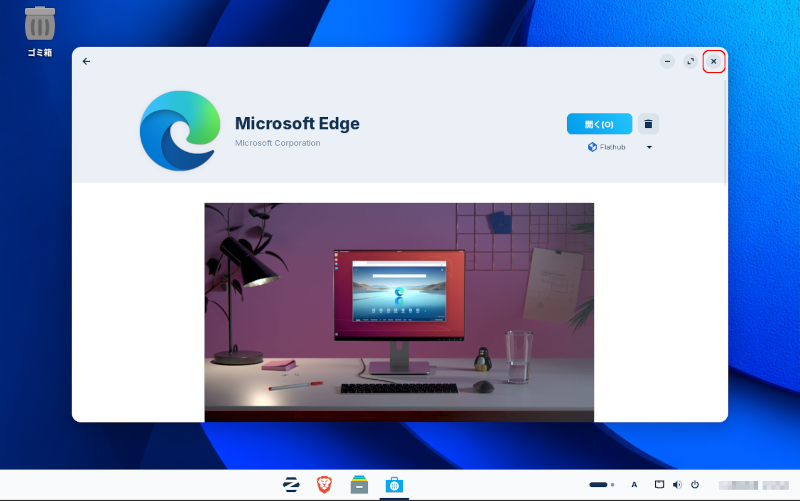Launch Brave browser from the taskbar
Viewport: 800px width, 501px height.
pyautogui.click(x=324, y=485)
